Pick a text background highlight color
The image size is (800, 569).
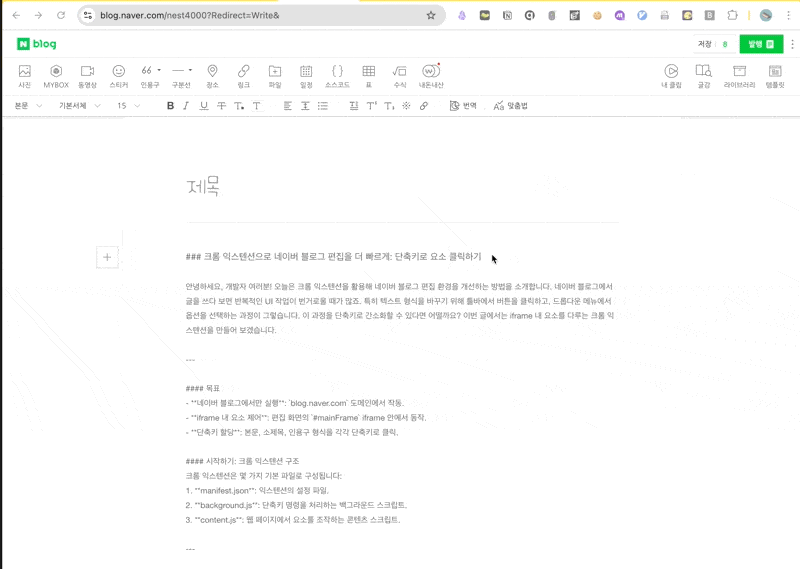pyautogui.click(x=257, y=106)
